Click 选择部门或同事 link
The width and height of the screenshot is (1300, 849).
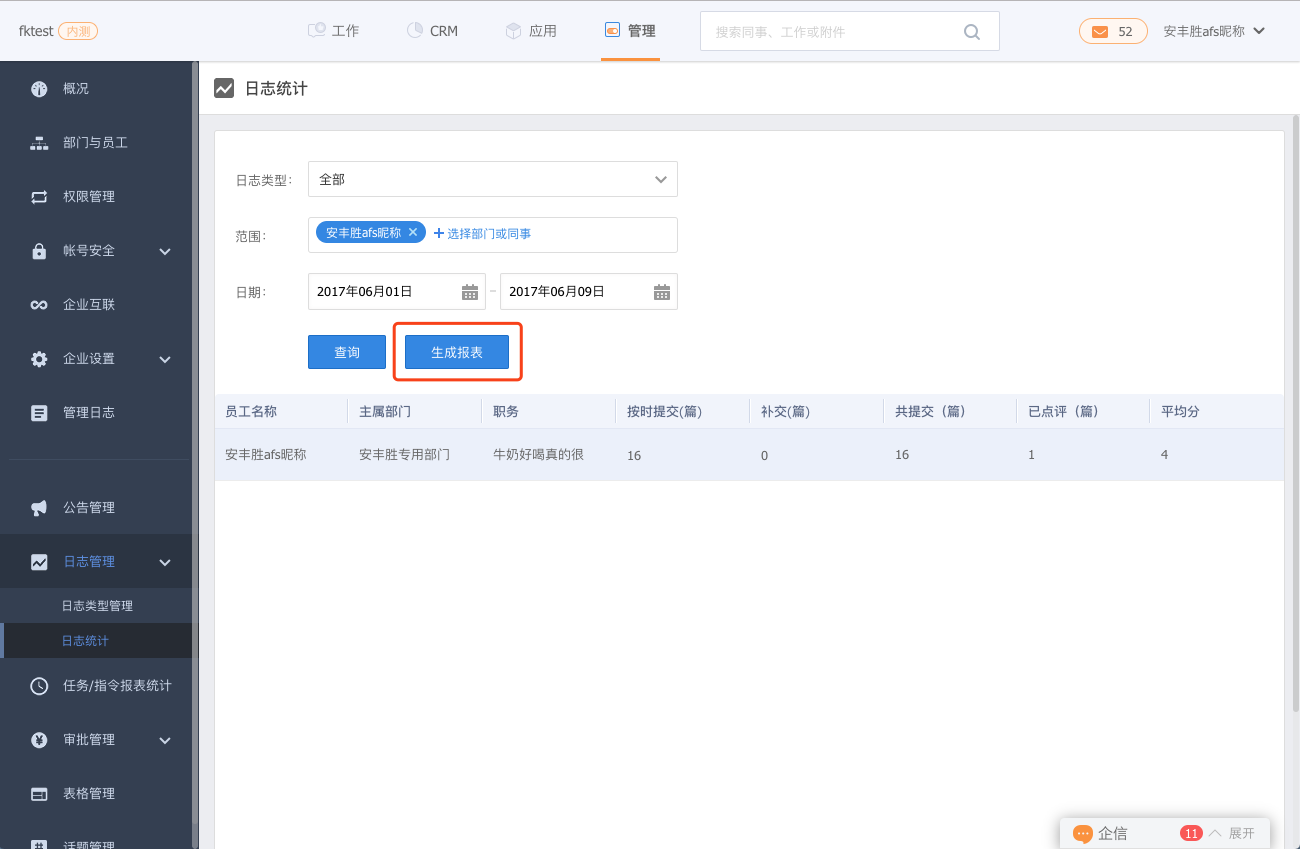(482, 233)
